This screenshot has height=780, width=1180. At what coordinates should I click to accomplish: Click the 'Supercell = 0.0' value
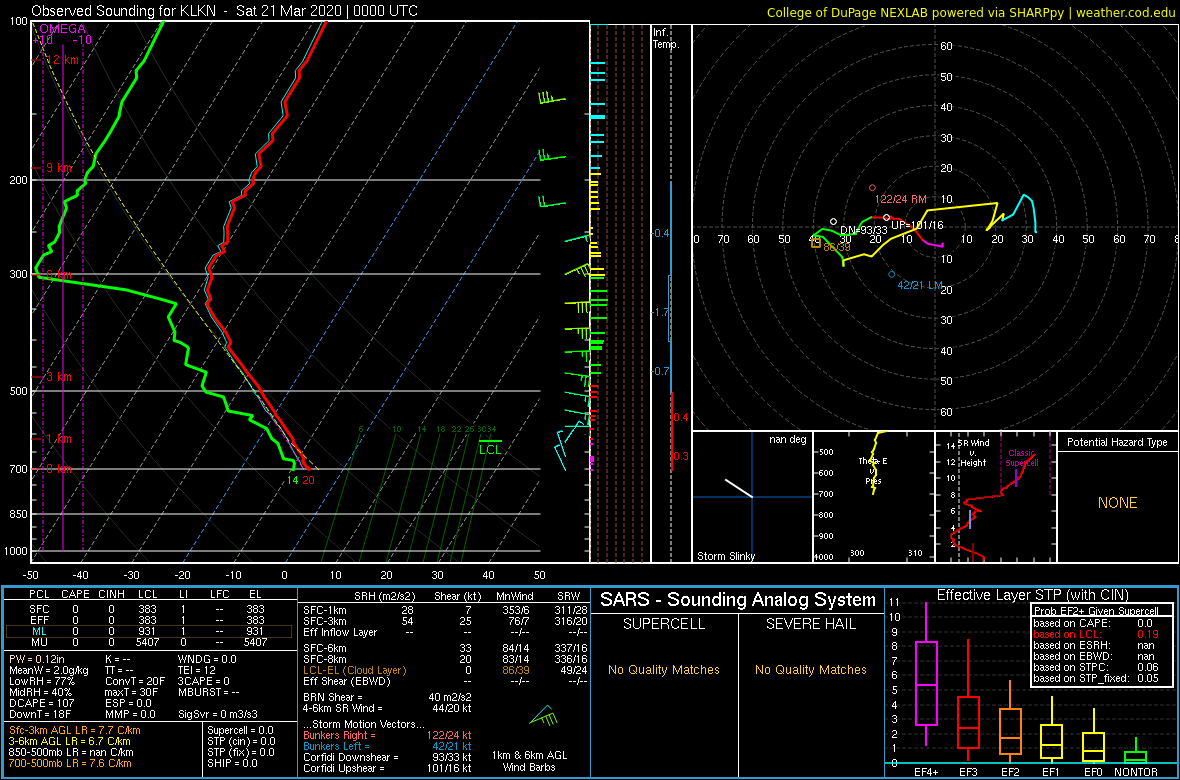point(241,730)
